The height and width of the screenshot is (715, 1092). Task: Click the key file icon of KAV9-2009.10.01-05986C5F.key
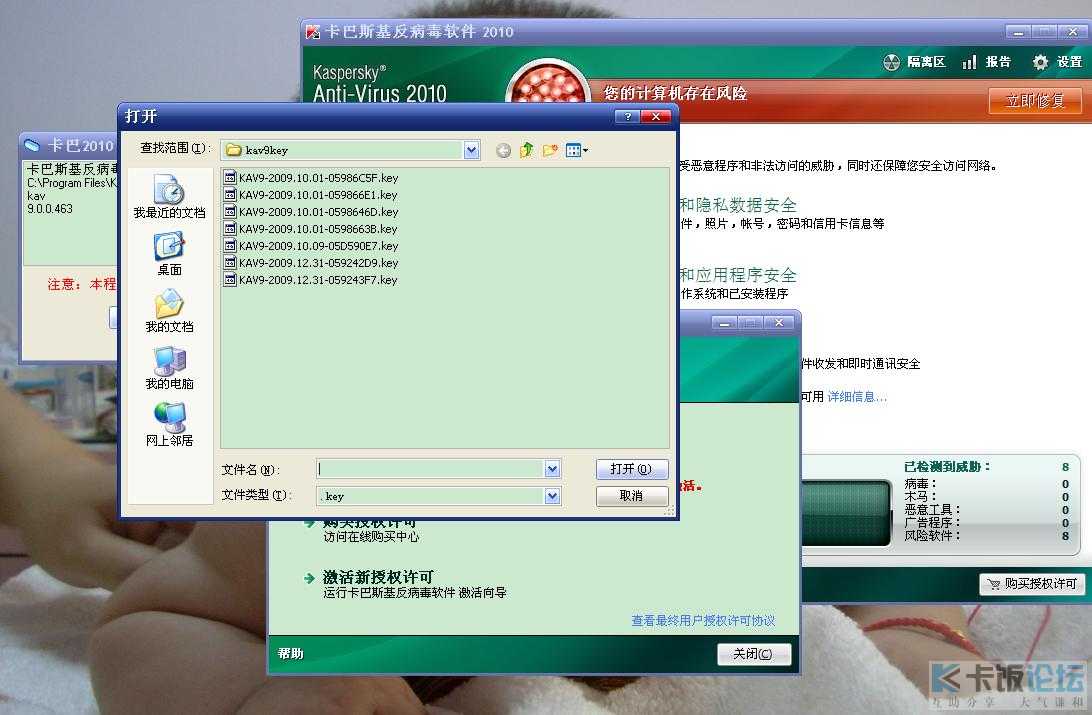click(x=230, y=178)
